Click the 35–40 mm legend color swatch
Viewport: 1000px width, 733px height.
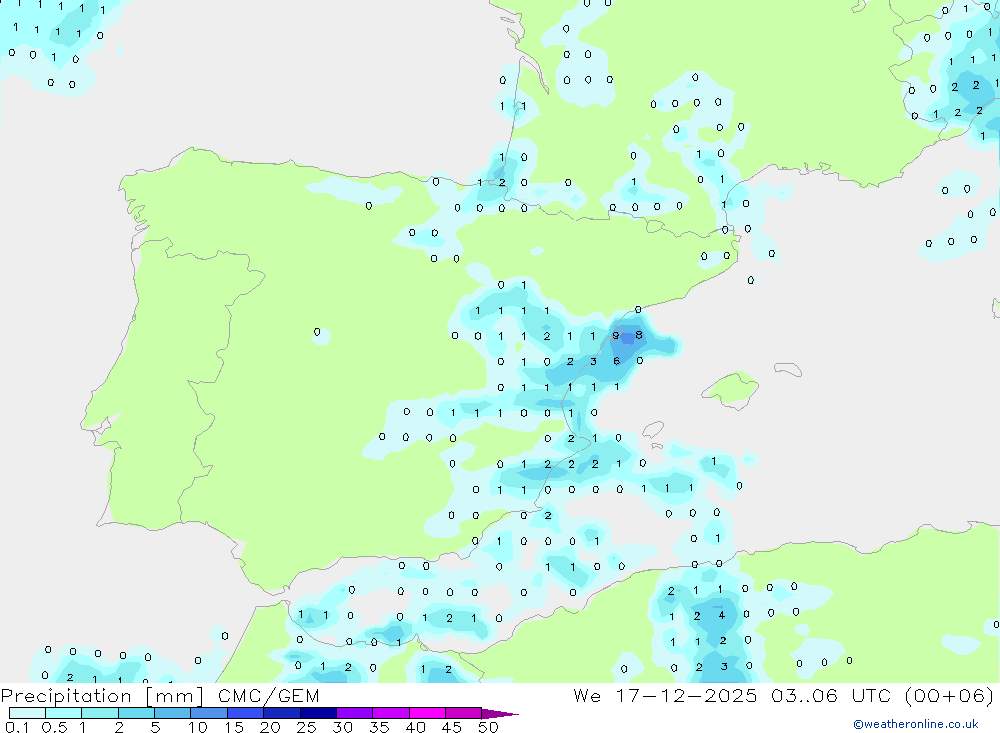click(x=390, y=713)
